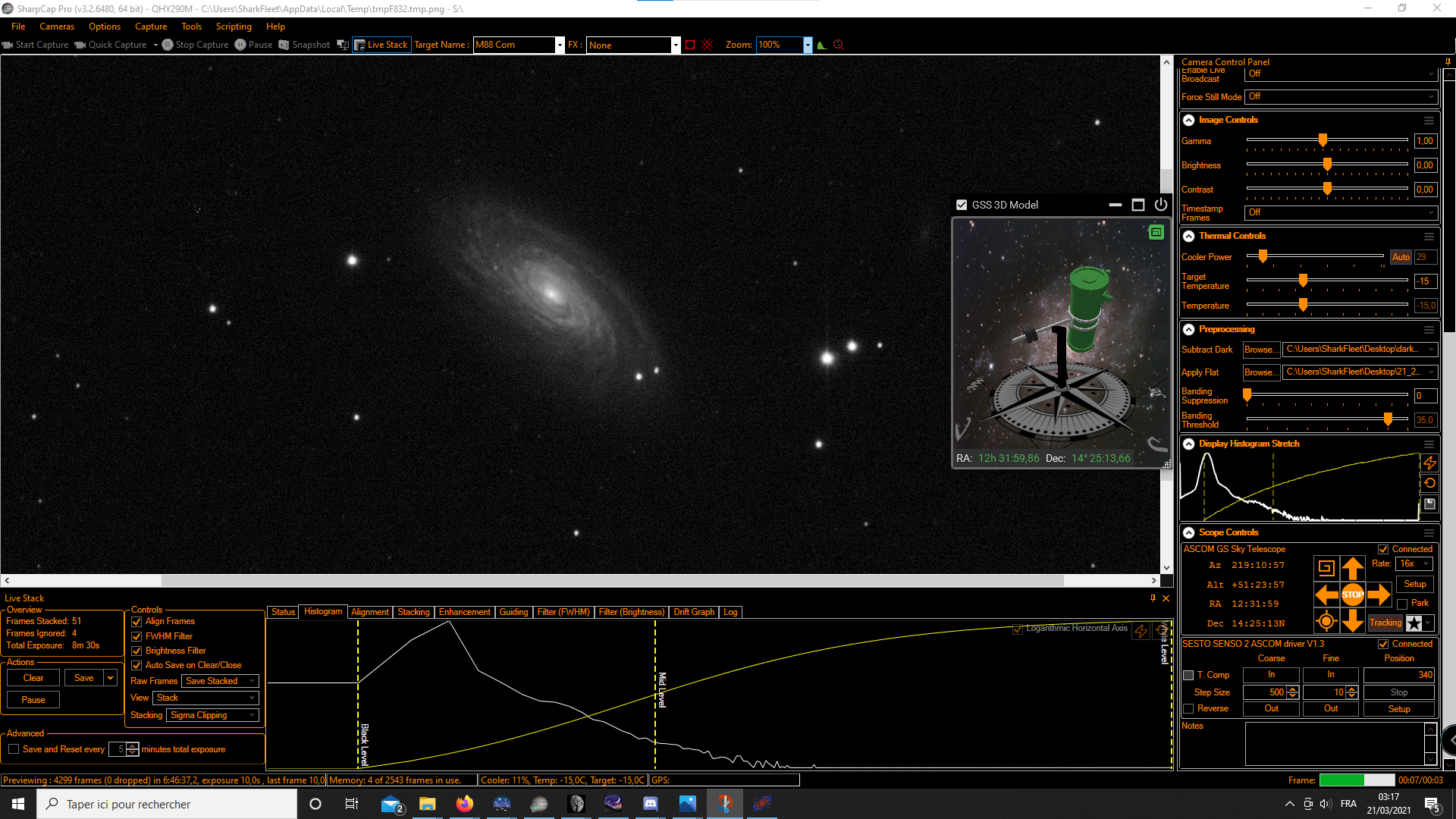This screenshot has width=1456, height=819.
Task: Click the telescope move up arrow
Action: (1352, 567)
